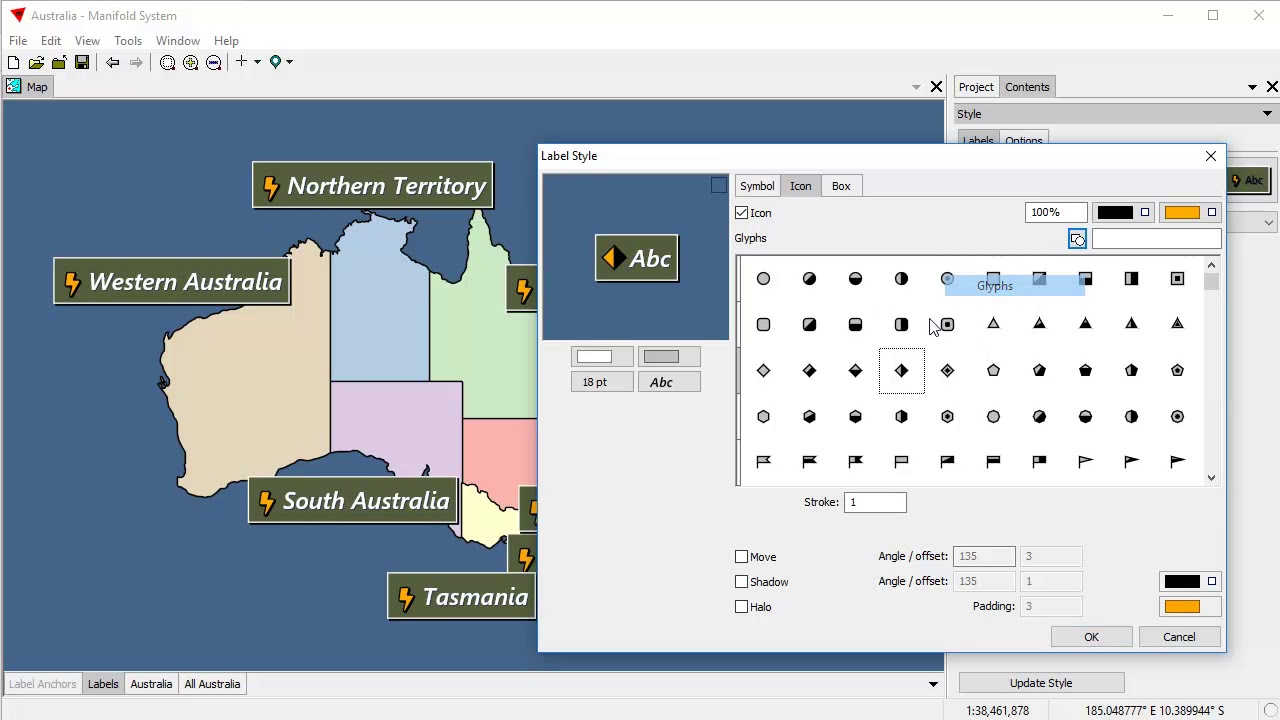Click the Stroke value input field

tap(875, 502)
